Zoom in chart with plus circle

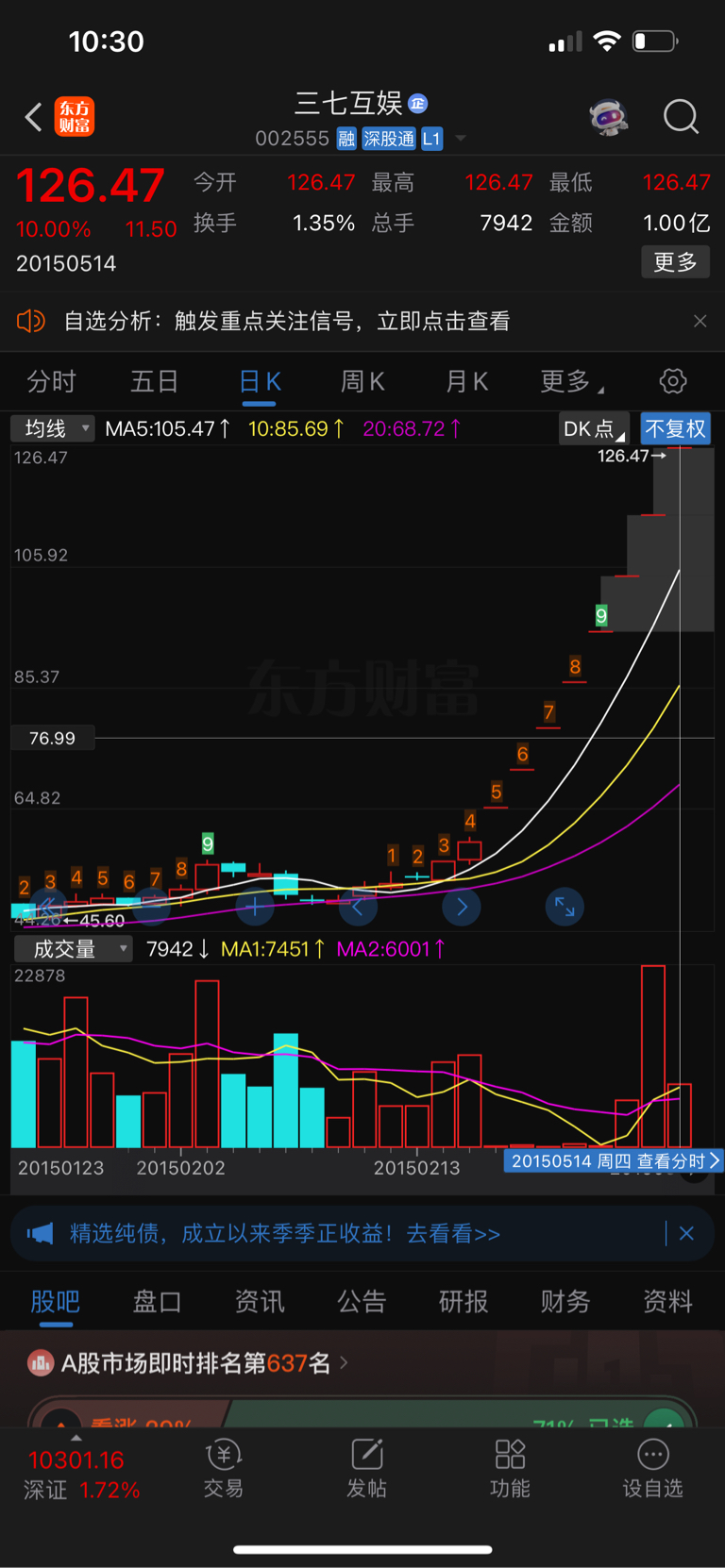click(x=255, y=907)
